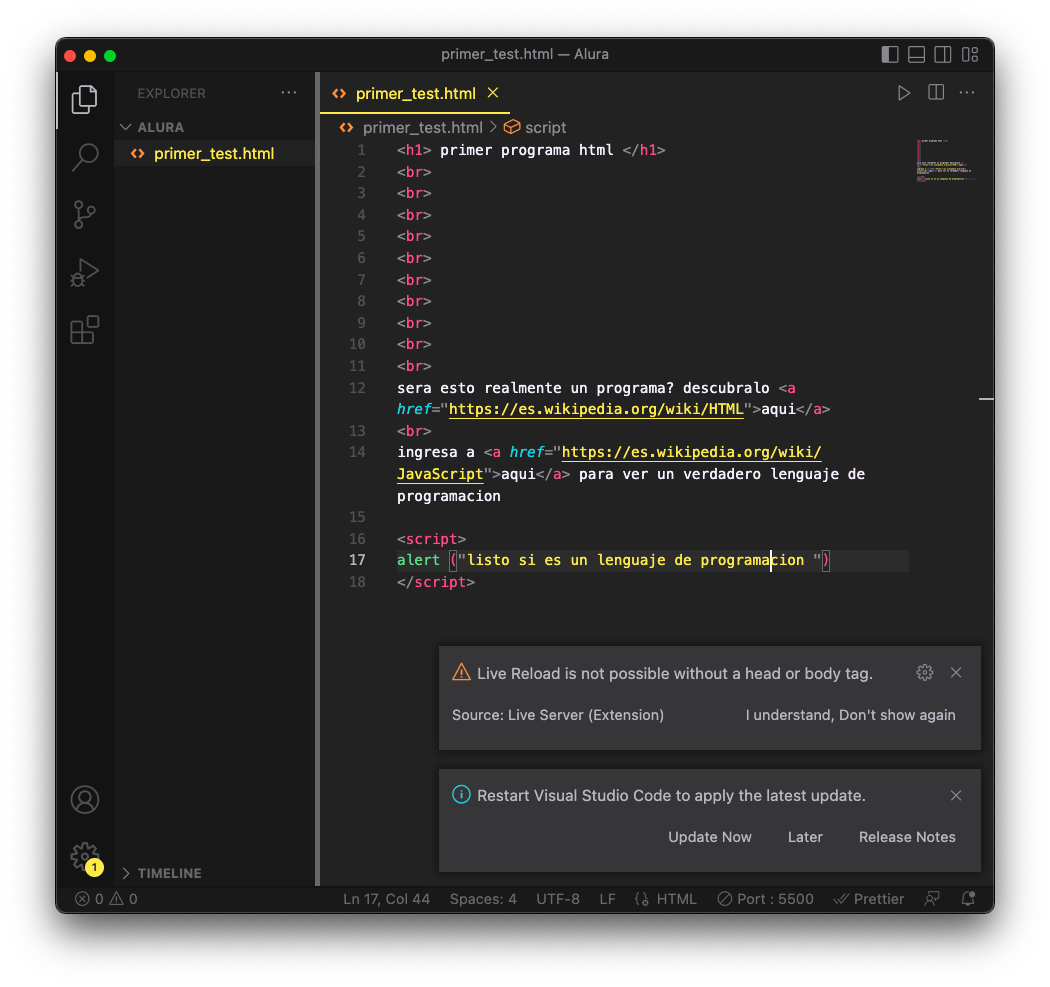Click I understand, Don't show again
This screenshot has width=1050, height=987.
click(850, 715)
